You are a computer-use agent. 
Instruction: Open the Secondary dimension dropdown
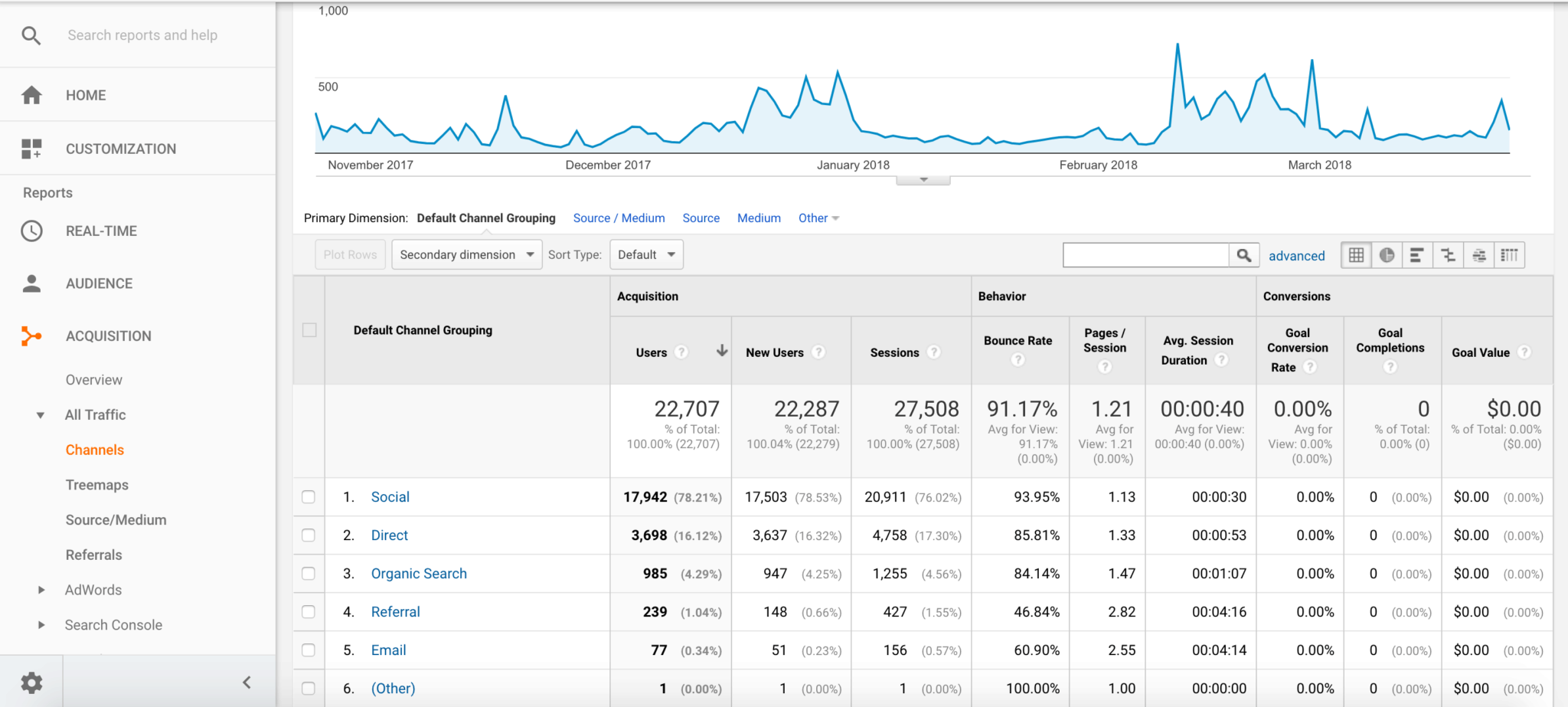(467, 254)
